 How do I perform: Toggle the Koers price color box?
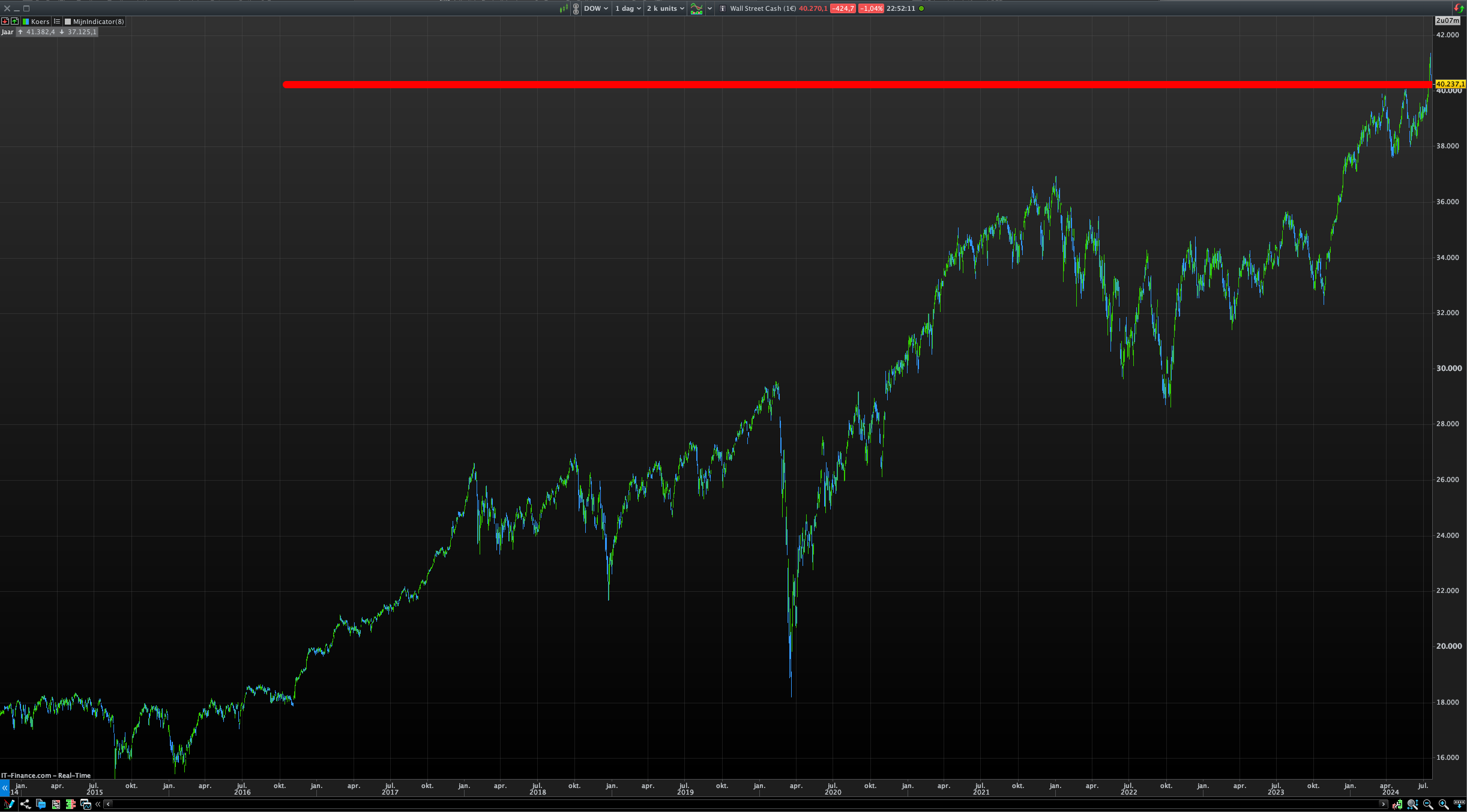(26, 22)
